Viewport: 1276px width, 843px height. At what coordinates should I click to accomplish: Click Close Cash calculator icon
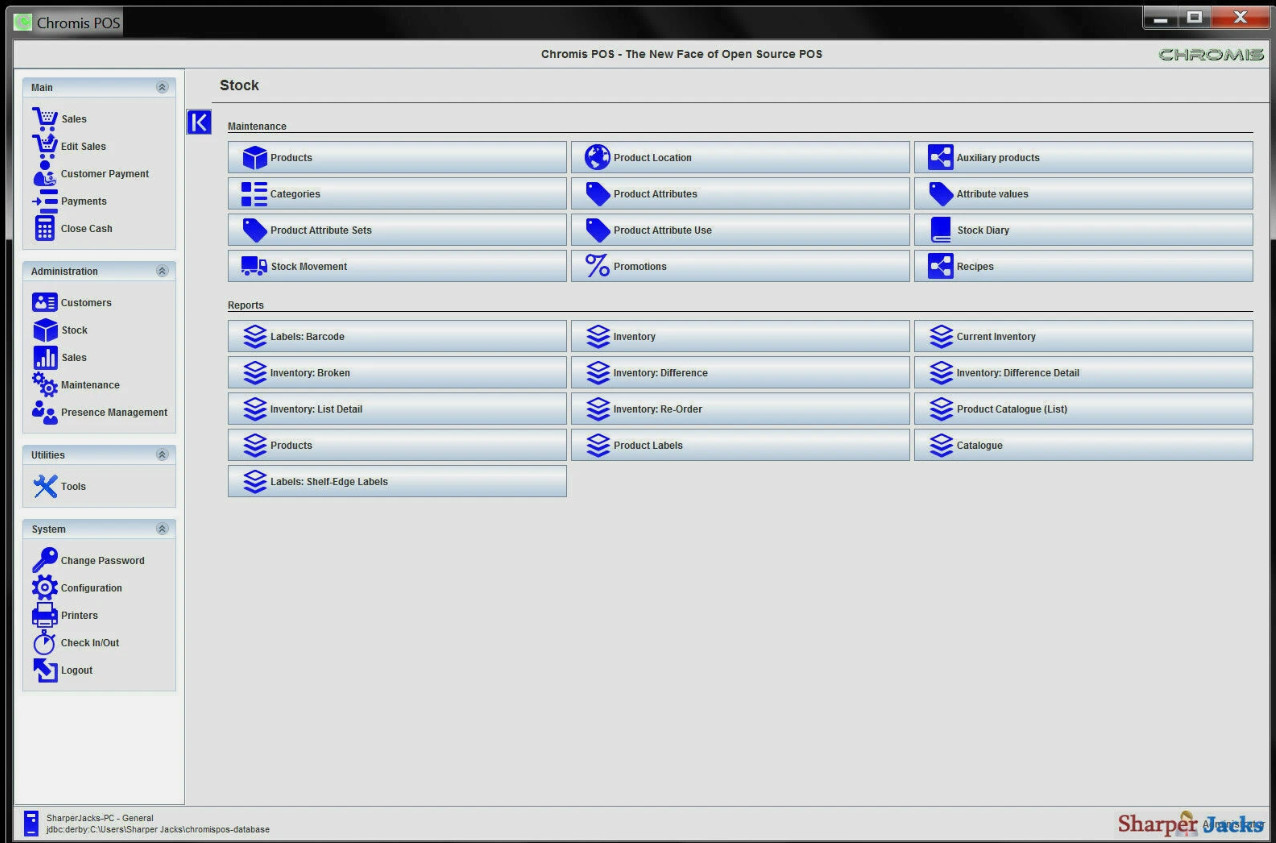[45, 228]
